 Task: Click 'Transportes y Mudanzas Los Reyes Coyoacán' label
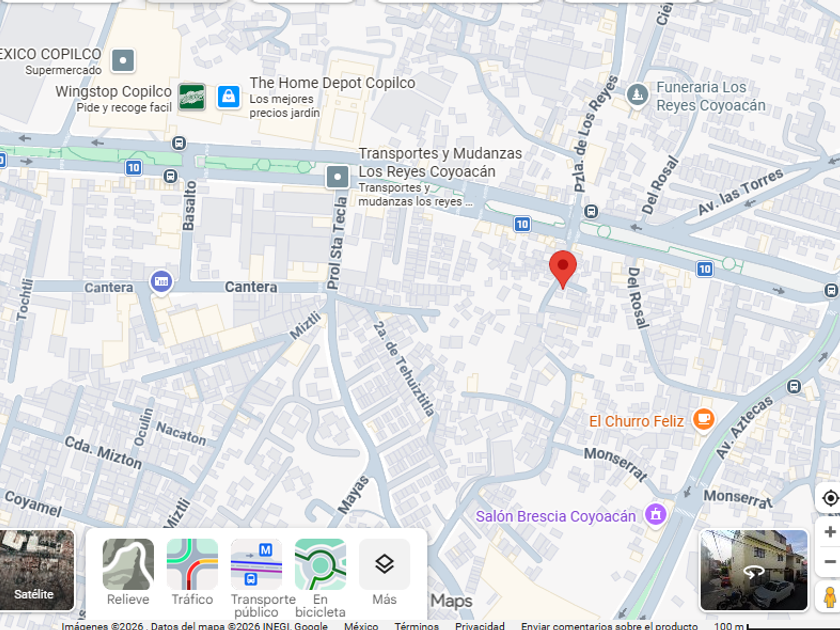pos(440,162)
